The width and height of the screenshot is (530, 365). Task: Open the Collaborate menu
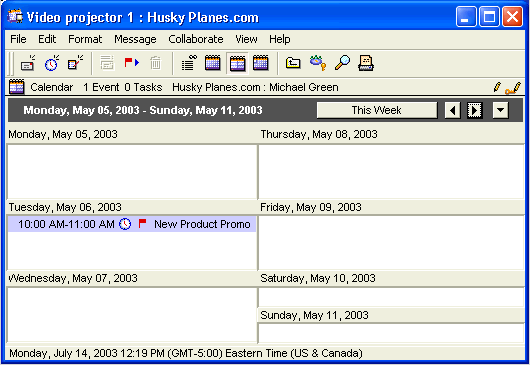196,39
